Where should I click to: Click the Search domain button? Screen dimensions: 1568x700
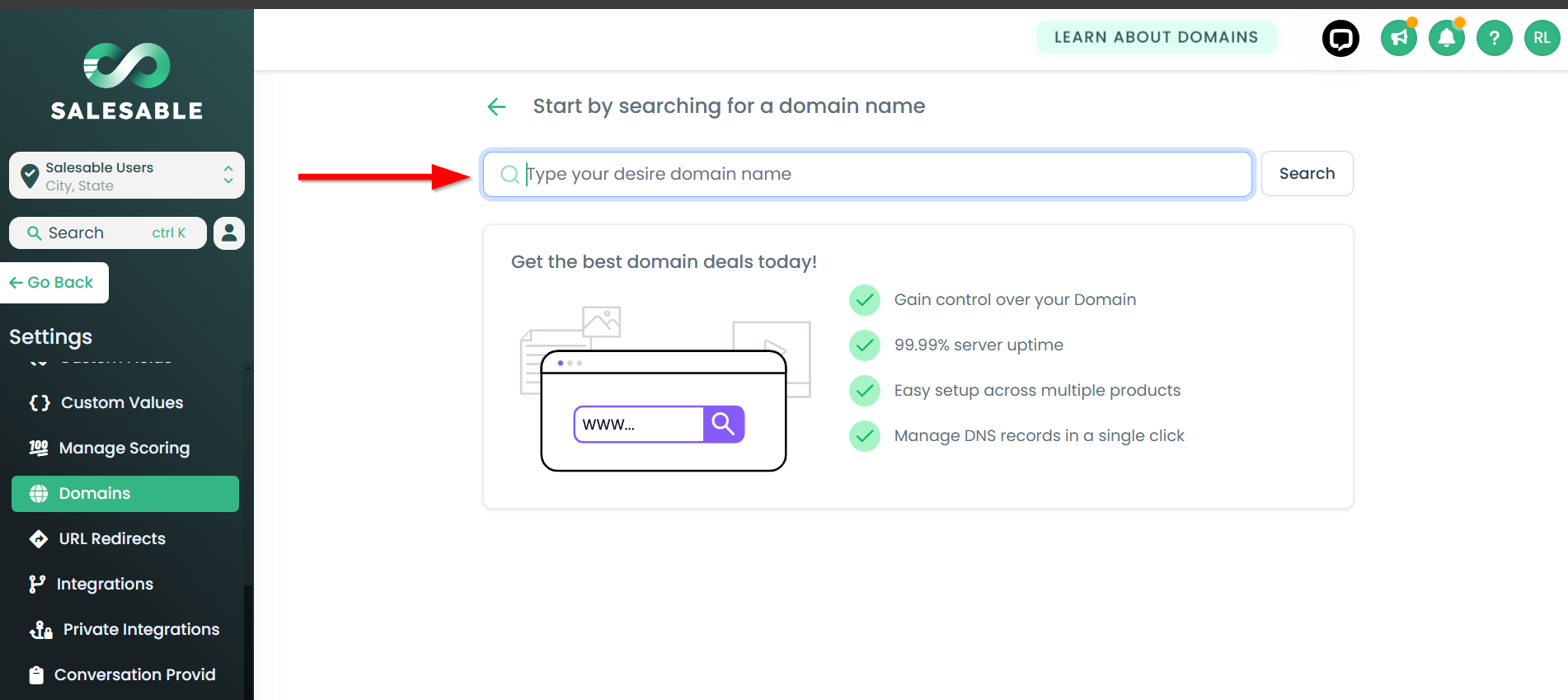pos(1307,174)
